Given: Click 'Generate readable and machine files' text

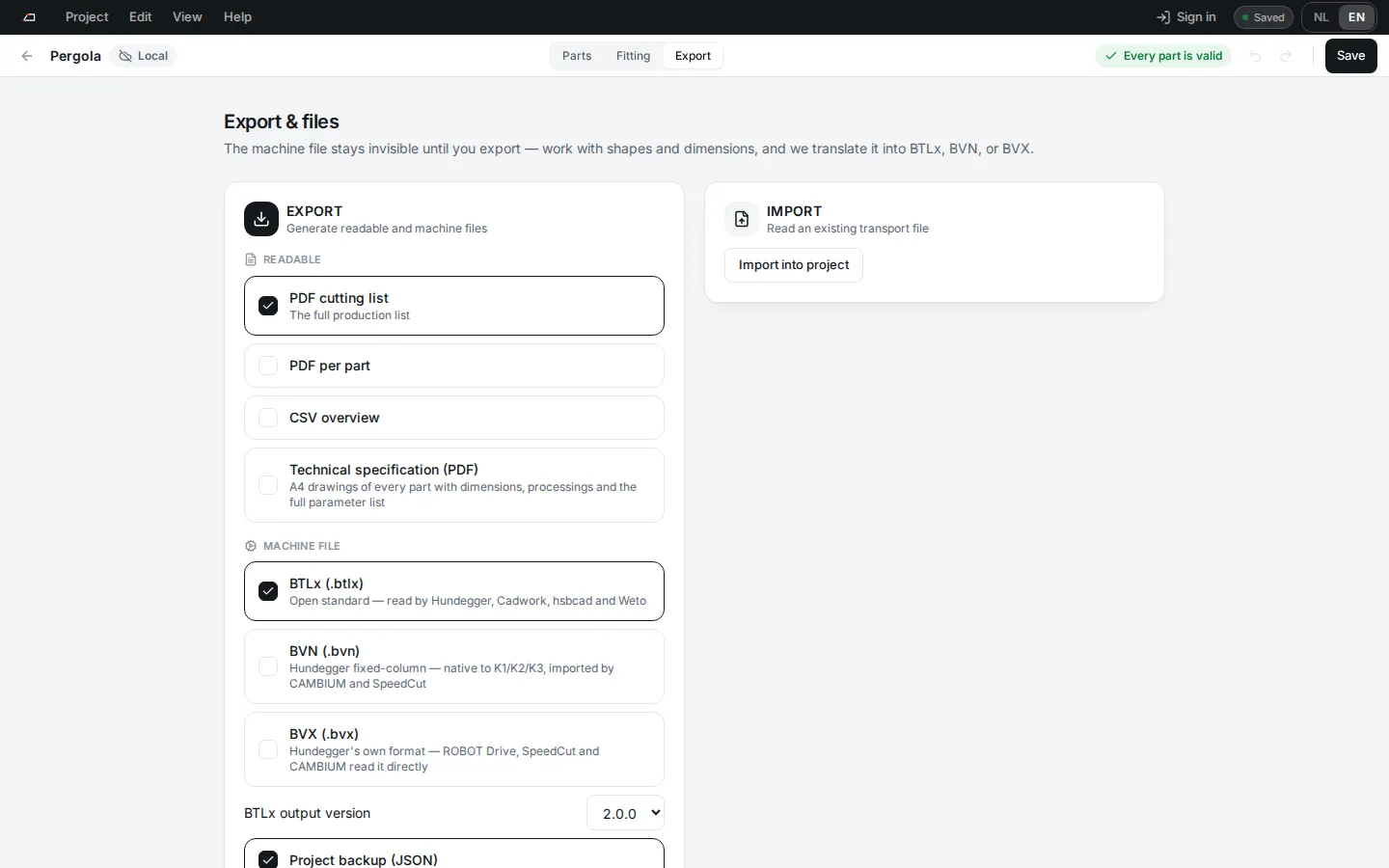Looking at the screenshot, I should pyautogui.click(x=387, y=229).
